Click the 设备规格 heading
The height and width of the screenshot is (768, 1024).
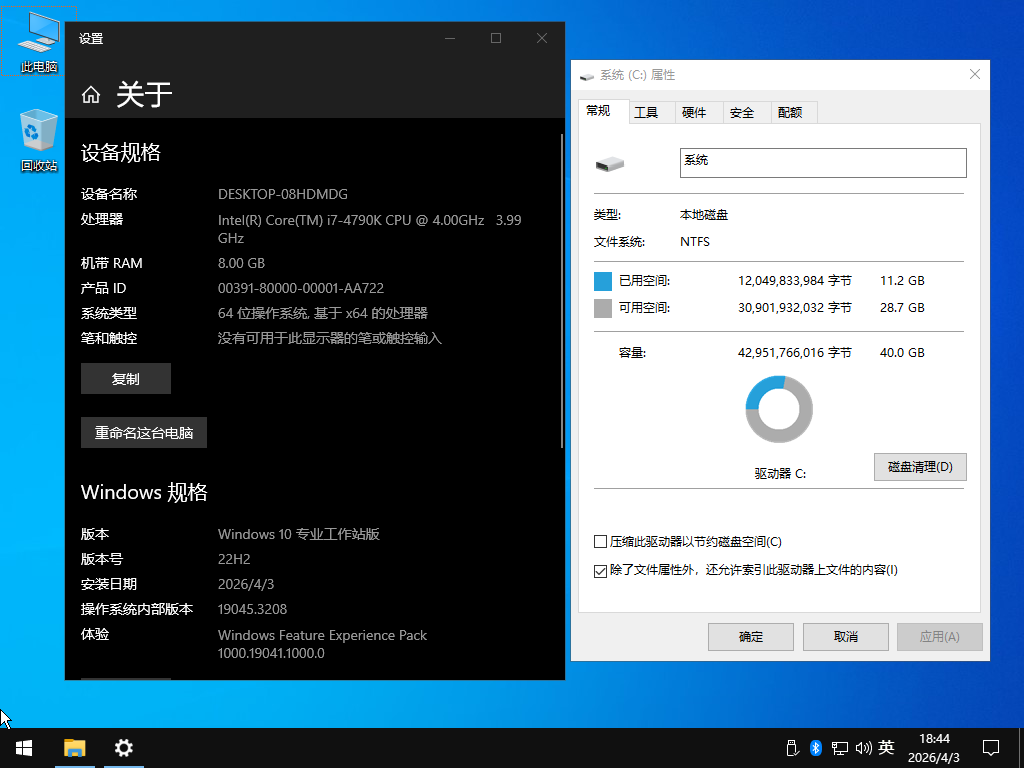point(121,153)
